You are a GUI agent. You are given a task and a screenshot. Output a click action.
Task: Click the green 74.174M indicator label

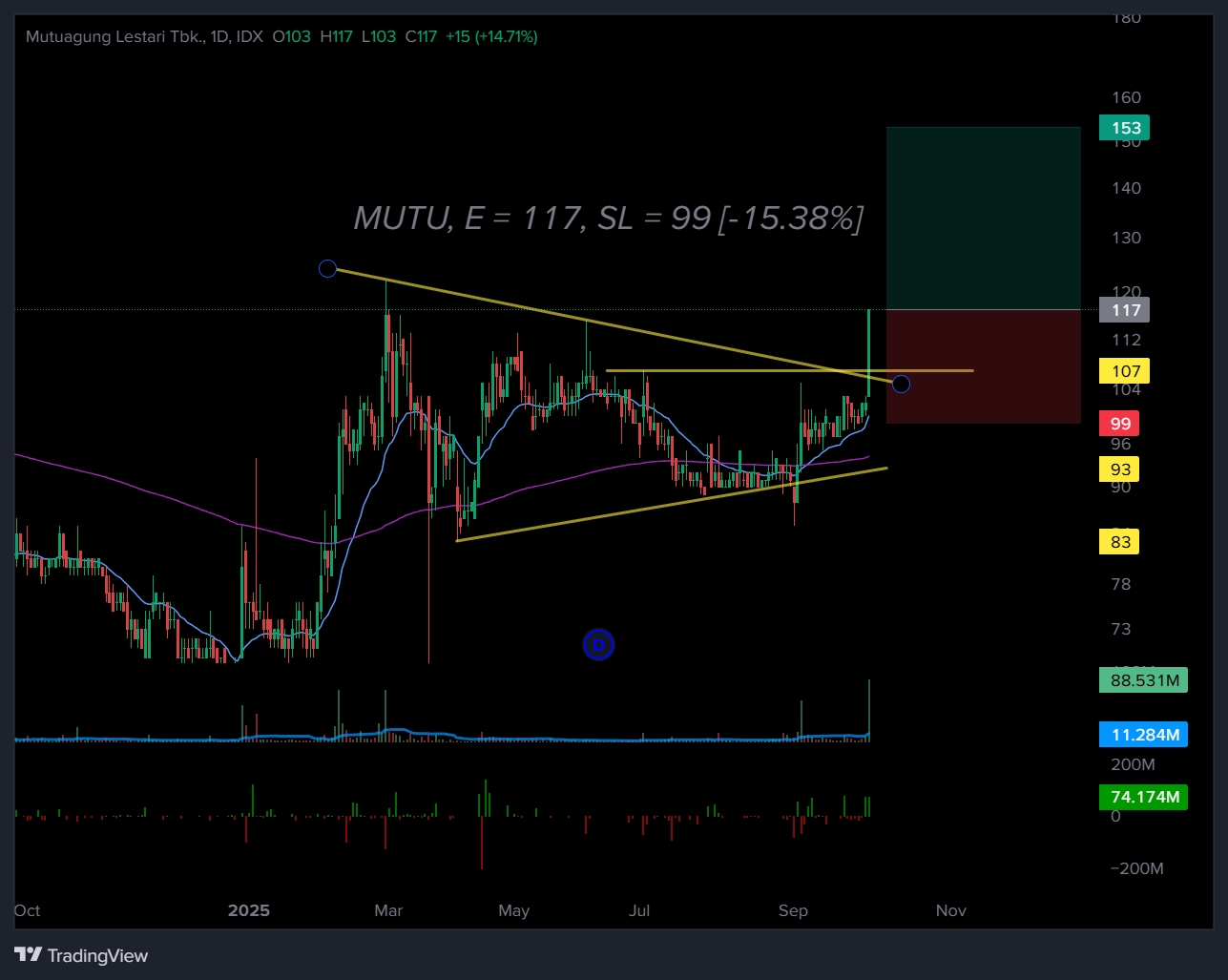click(1143, 797)
